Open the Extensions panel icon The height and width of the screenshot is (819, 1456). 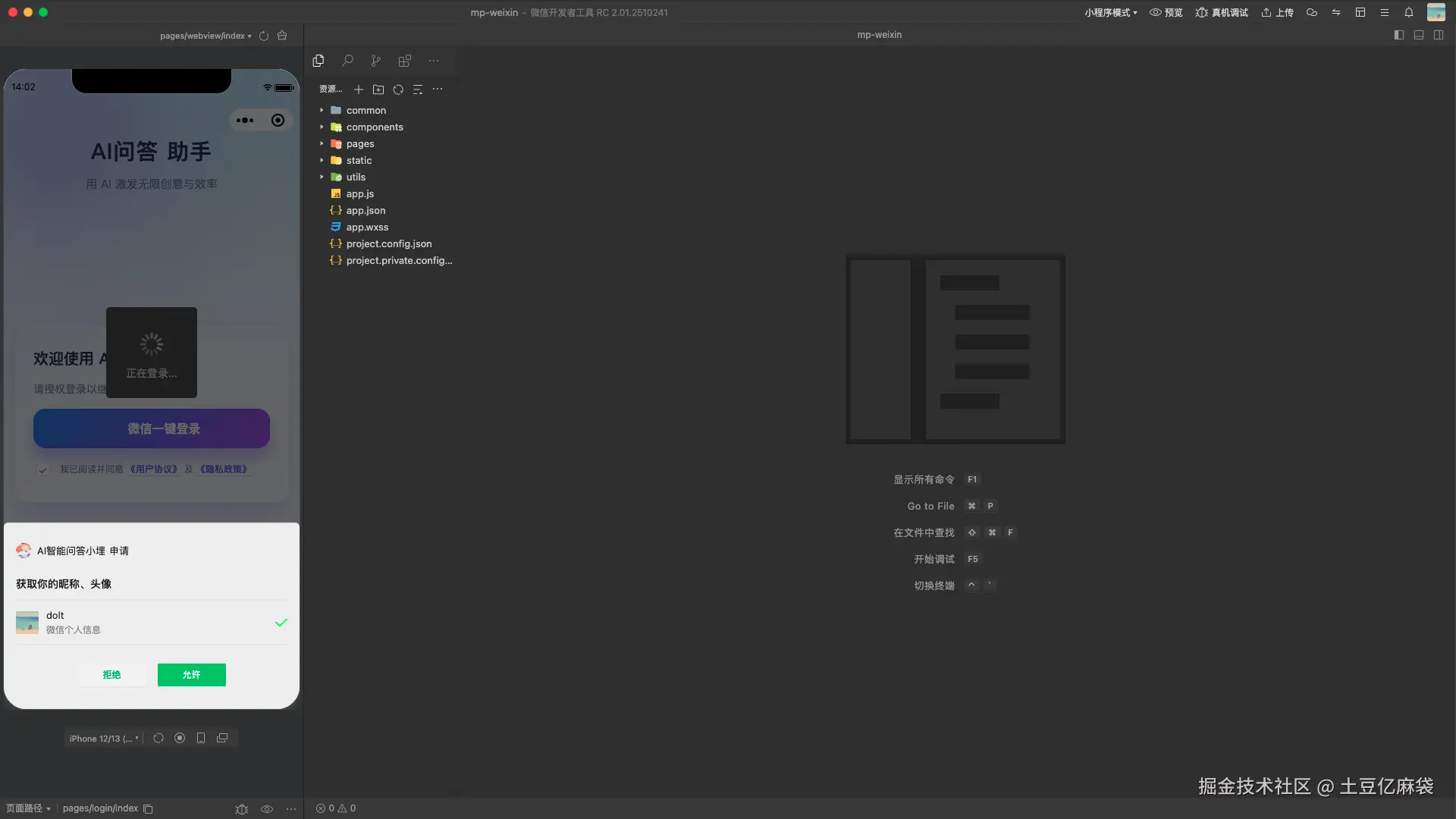(x=405, y=61)
